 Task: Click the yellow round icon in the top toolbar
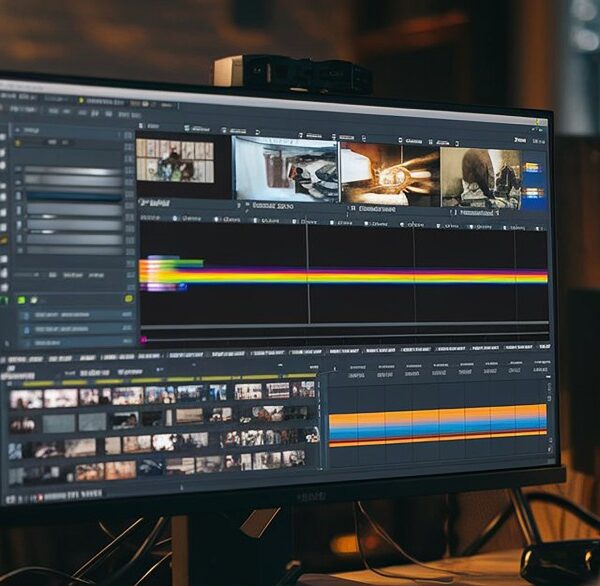(81, 100)
